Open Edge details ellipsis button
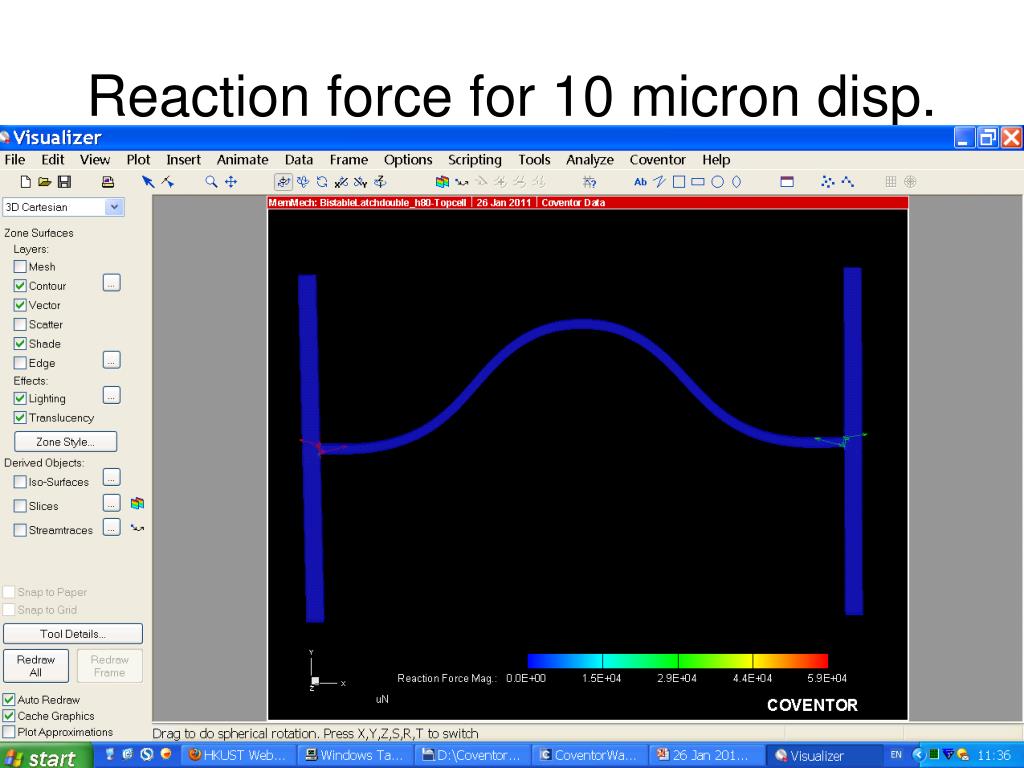The width and height of the screenshot is (1024, 768). 112,360
